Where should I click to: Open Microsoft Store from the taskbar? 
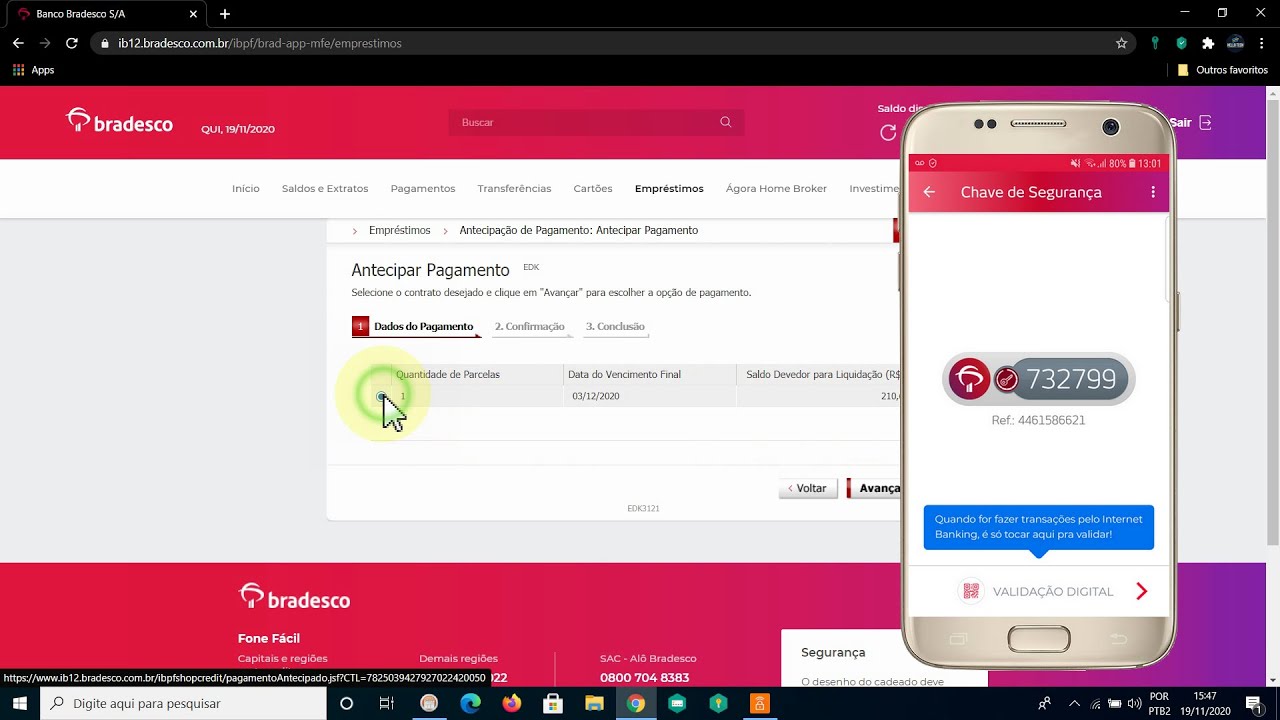(552, 703)
